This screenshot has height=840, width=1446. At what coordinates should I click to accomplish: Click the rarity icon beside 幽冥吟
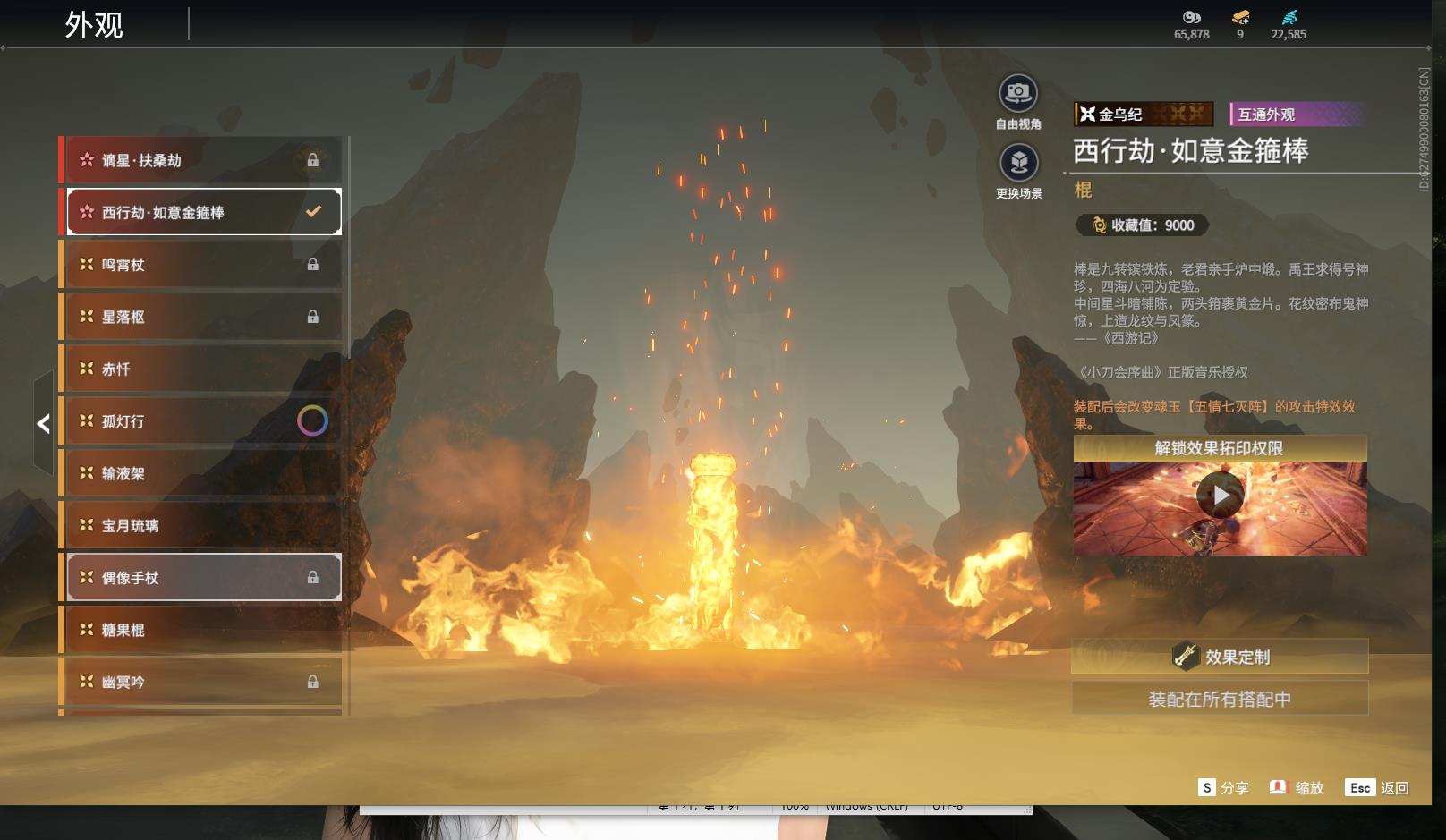[87, 682]
